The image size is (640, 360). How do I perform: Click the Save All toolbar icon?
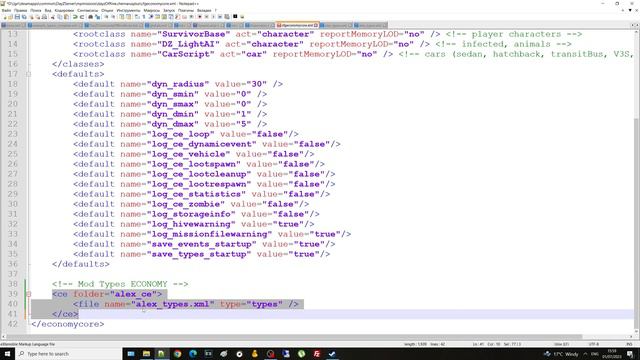(24, 17)
